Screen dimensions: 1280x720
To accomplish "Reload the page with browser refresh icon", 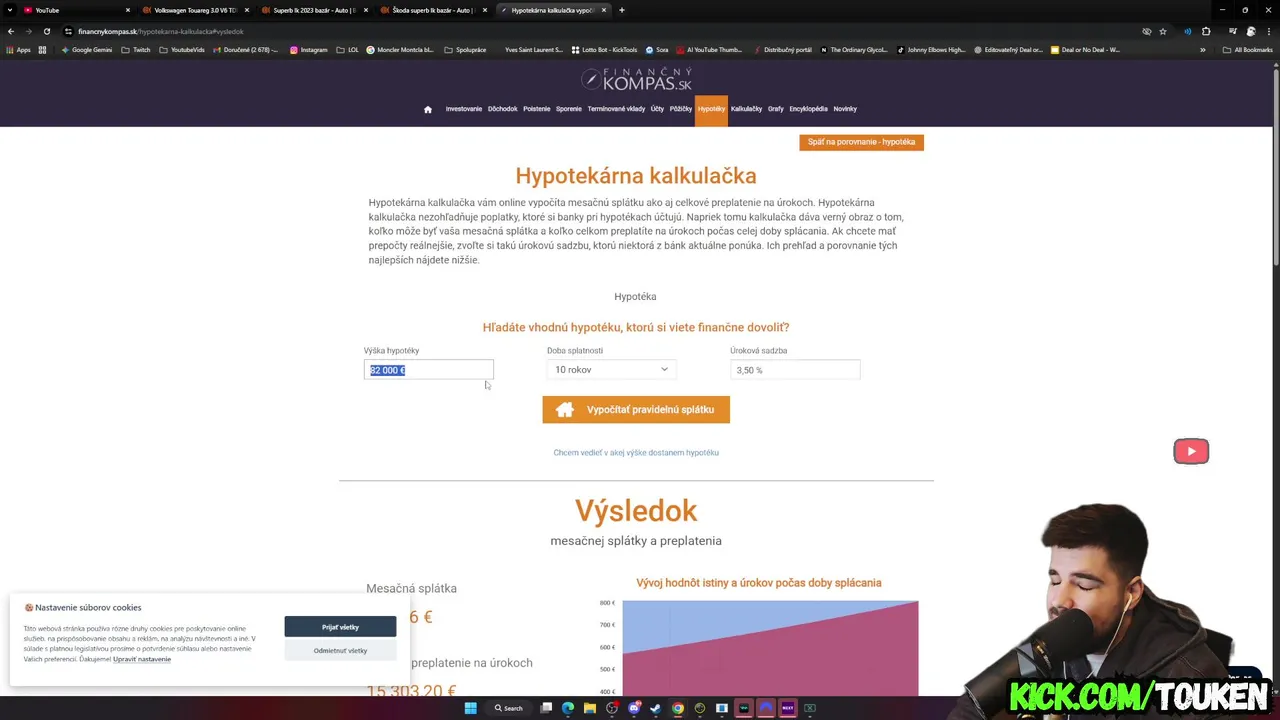I will pyautogui.click(x=46, y=31).
